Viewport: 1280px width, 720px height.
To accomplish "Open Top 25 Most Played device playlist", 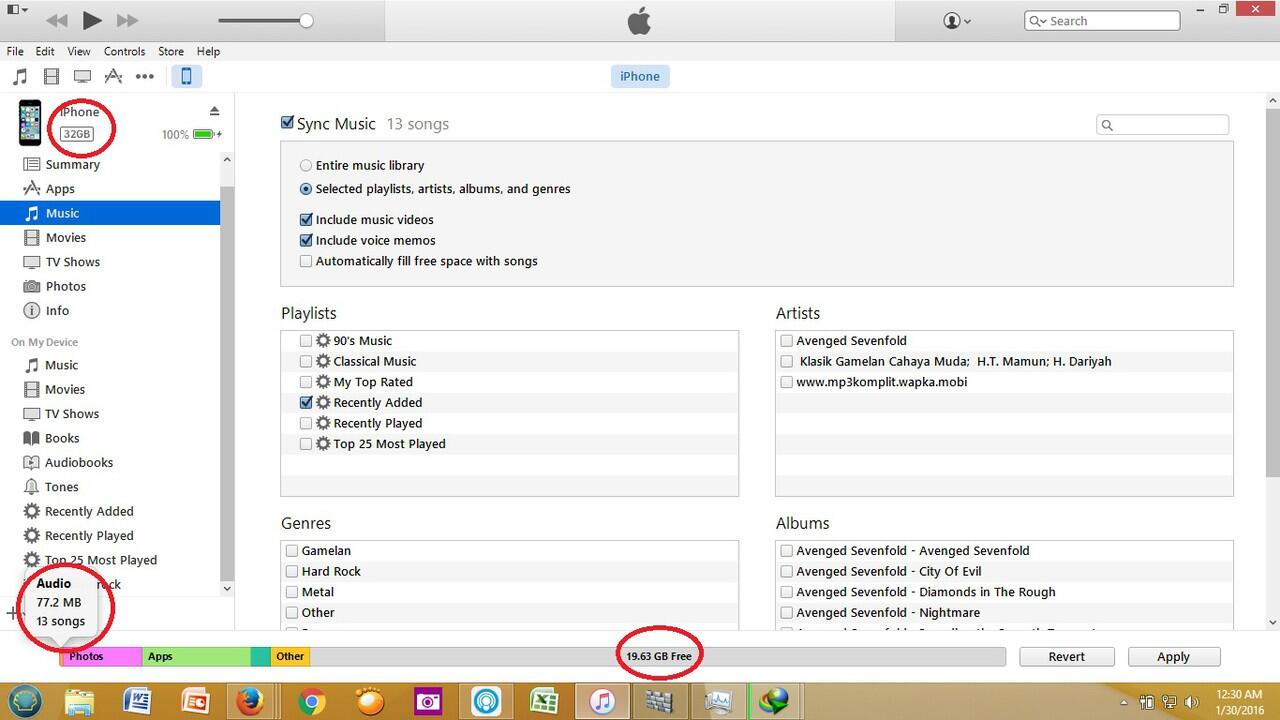I will point(100,560).
